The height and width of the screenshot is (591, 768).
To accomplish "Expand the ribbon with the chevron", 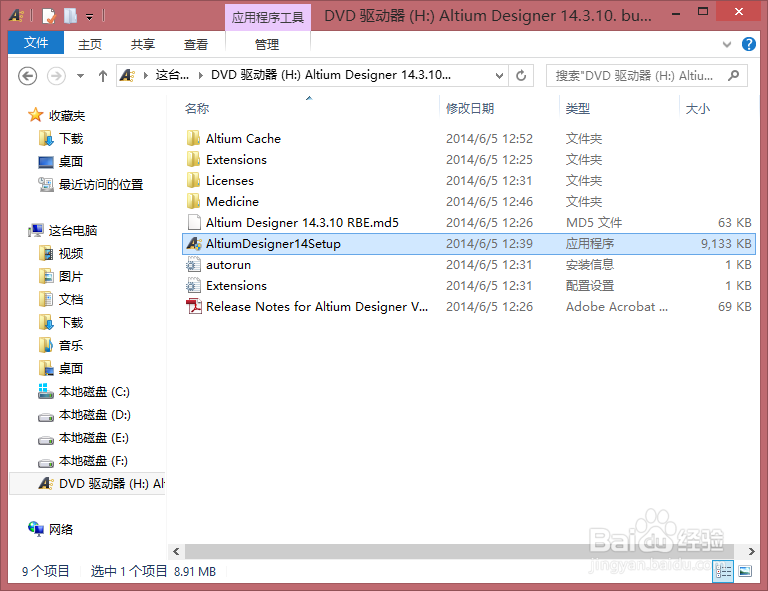I will [727, 45].
